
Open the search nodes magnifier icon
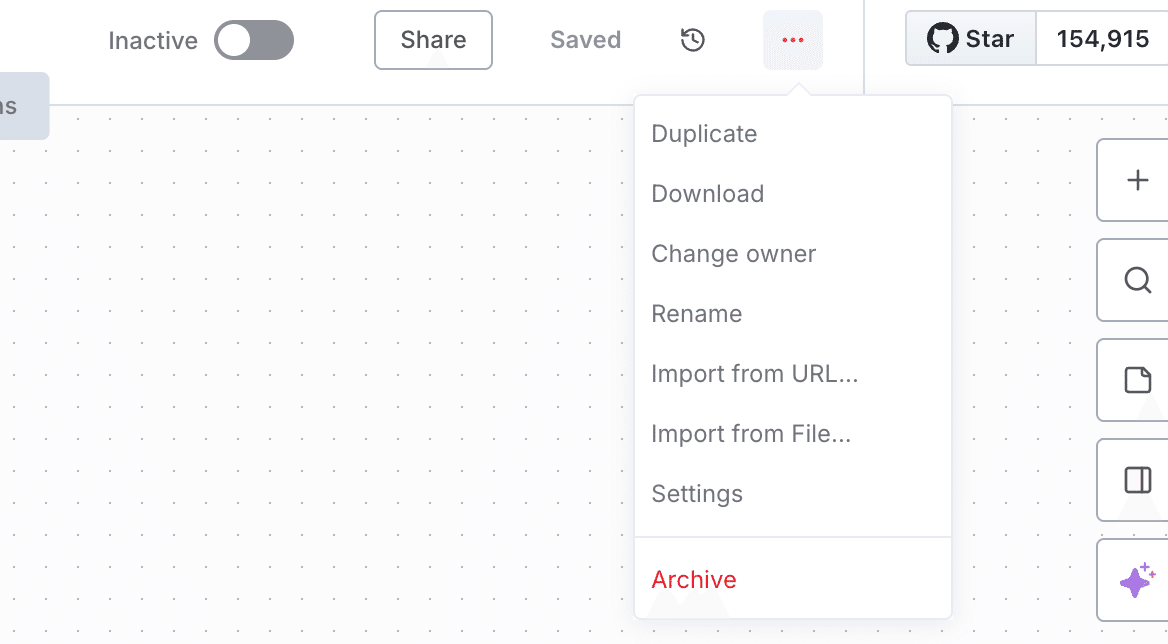[x=1137, y=280]
